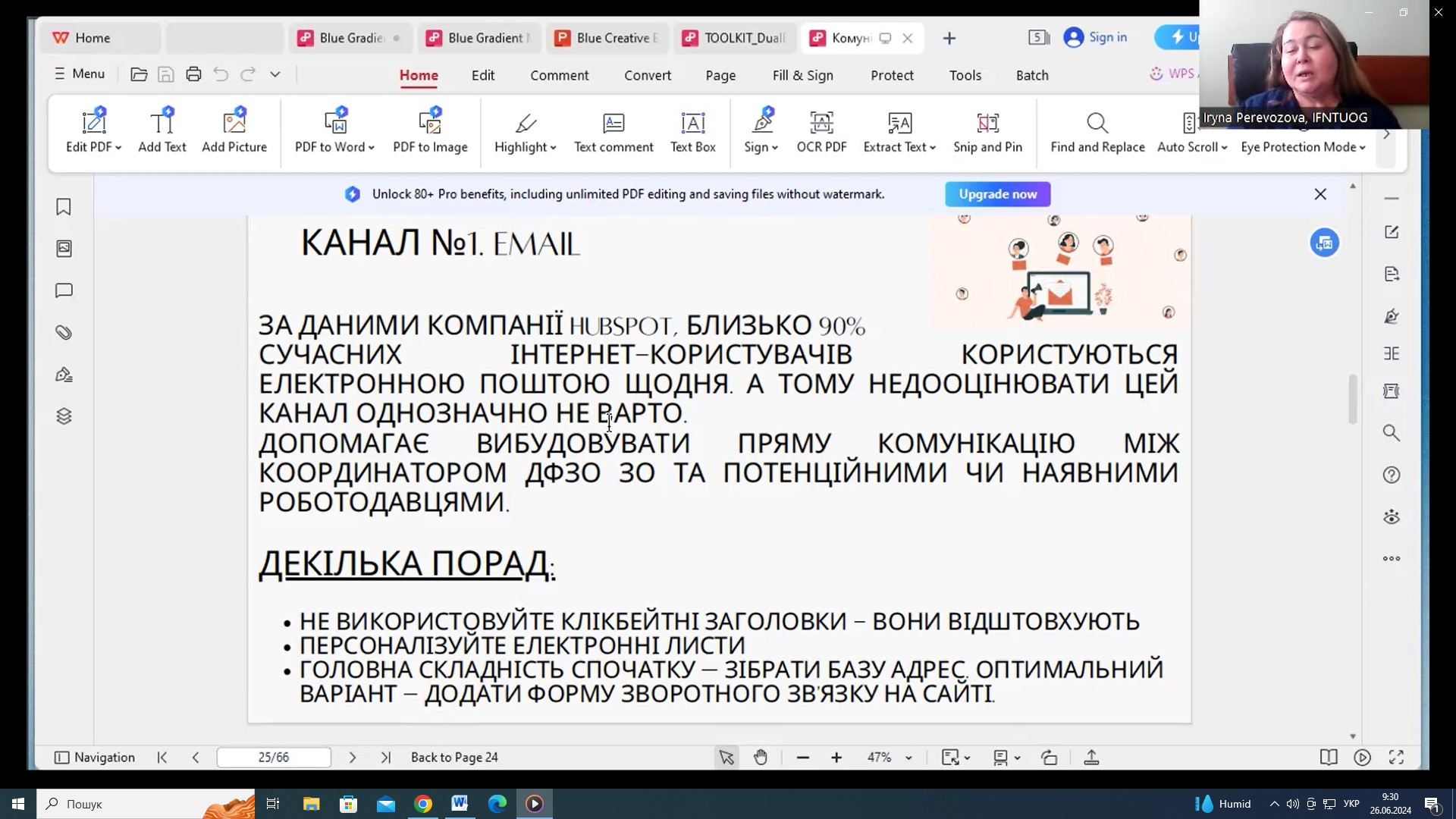Click the OCR PDF tool icon
Viewport: 1456px width, 819px height.
point(821,124)
